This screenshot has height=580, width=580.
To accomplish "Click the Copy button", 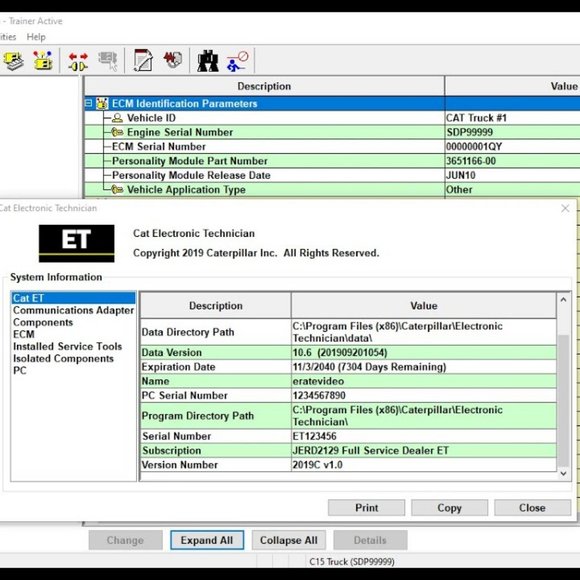I will (x=449, y=508).
